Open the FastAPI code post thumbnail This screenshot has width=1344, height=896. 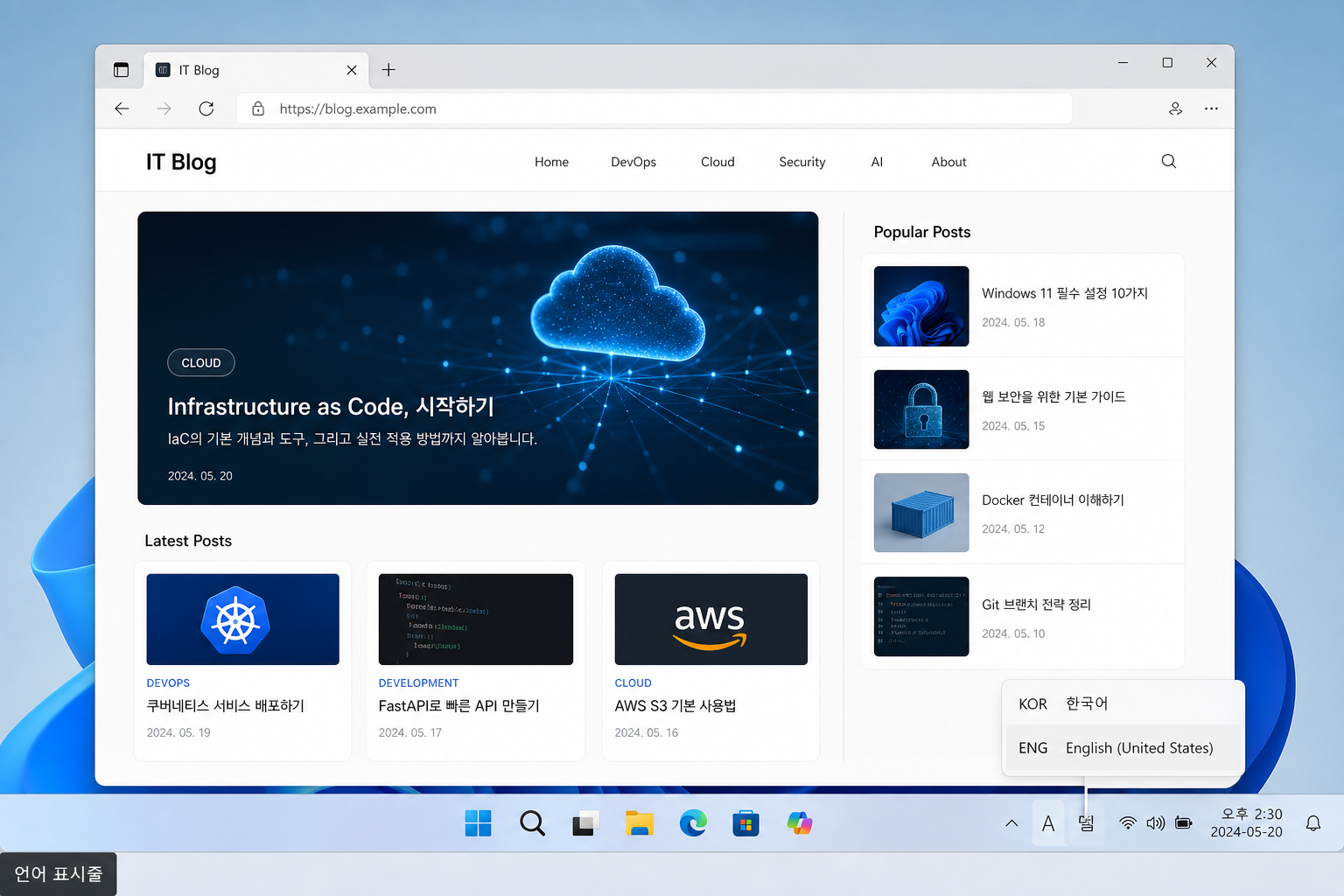tap(476, 619)
